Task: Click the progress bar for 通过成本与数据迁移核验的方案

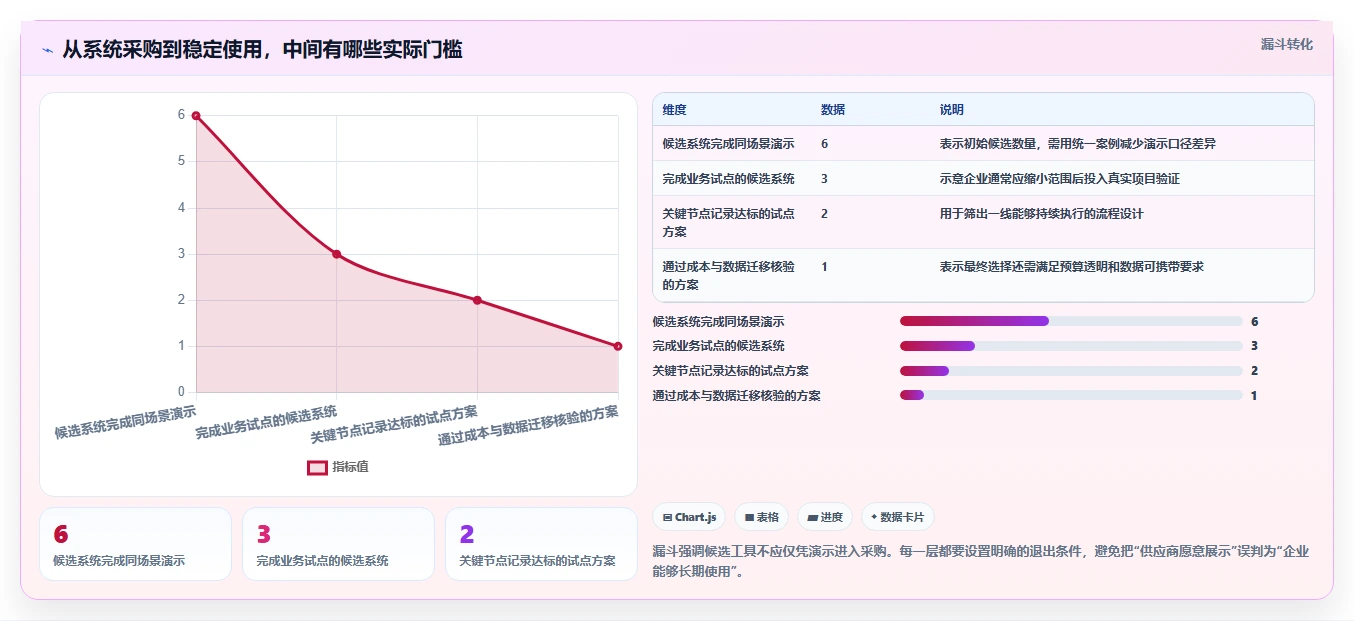Action: point(1071,395)
